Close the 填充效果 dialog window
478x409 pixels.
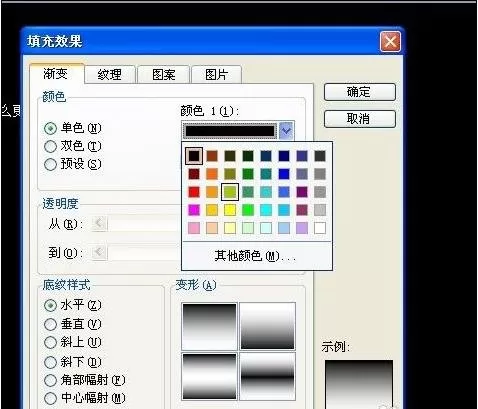(x=390, y=42)
